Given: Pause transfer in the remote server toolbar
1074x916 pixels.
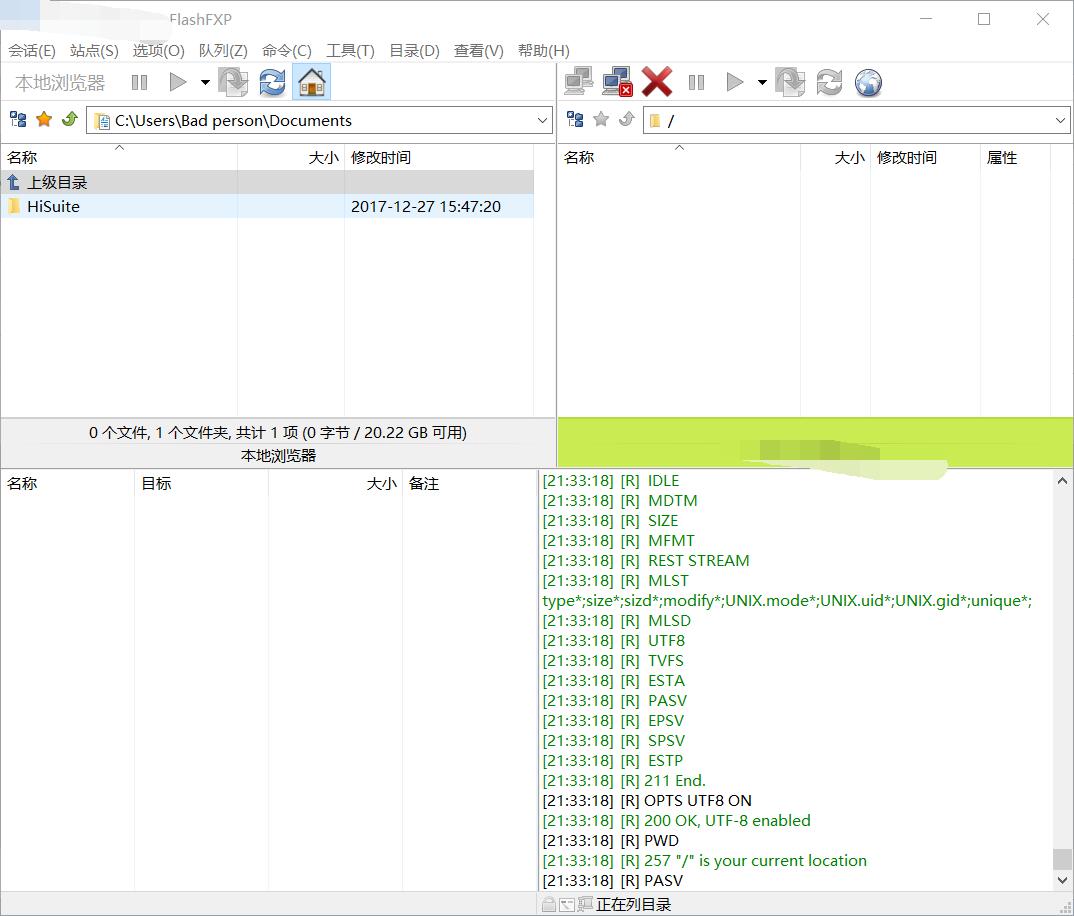Looking at the screenshot, I should pos(696,83).
